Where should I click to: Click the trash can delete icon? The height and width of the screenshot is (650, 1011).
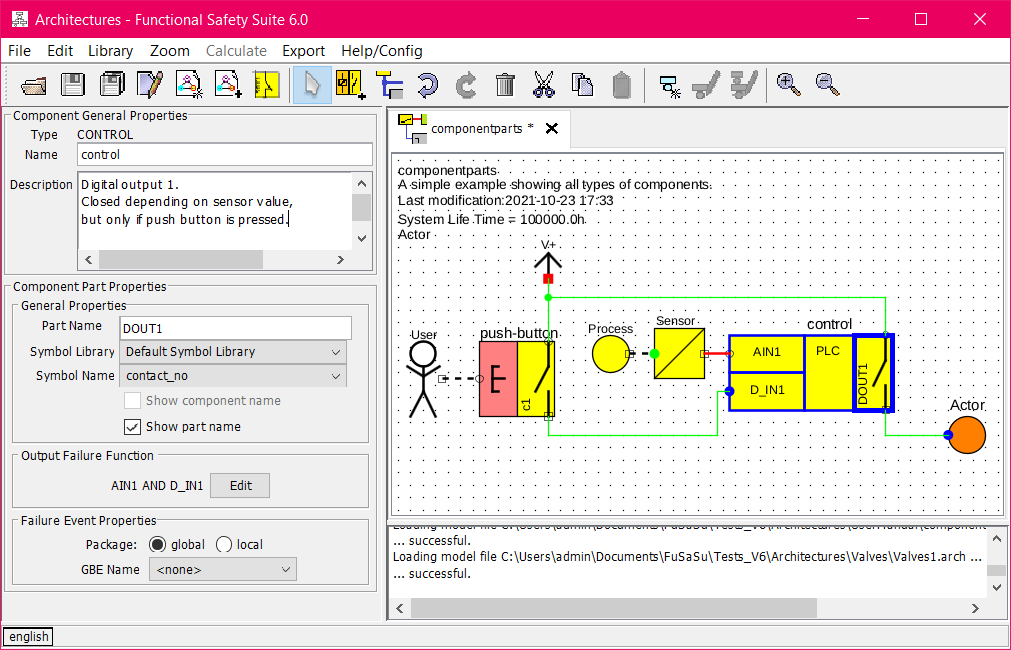pyautogui.click(x=505, y=85)
